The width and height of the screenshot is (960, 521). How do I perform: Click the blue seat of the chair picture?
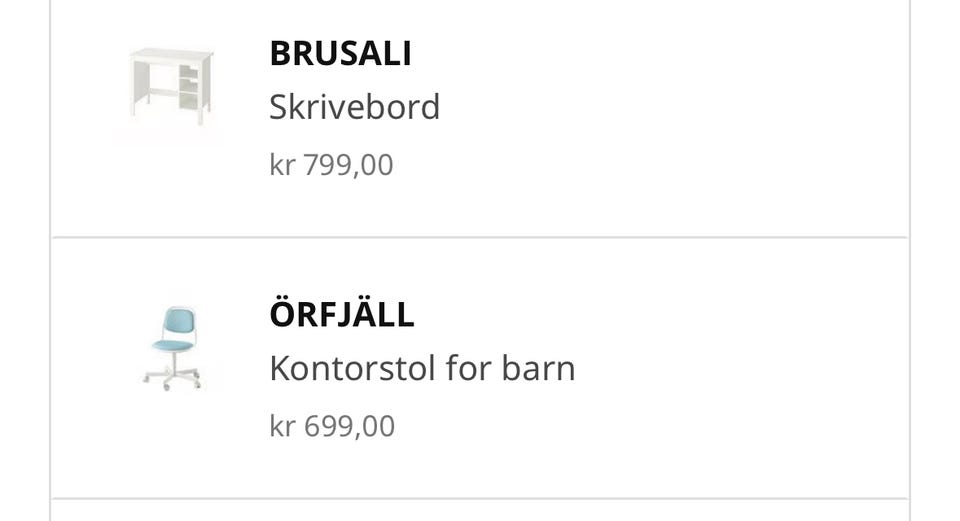coord(173,345)
